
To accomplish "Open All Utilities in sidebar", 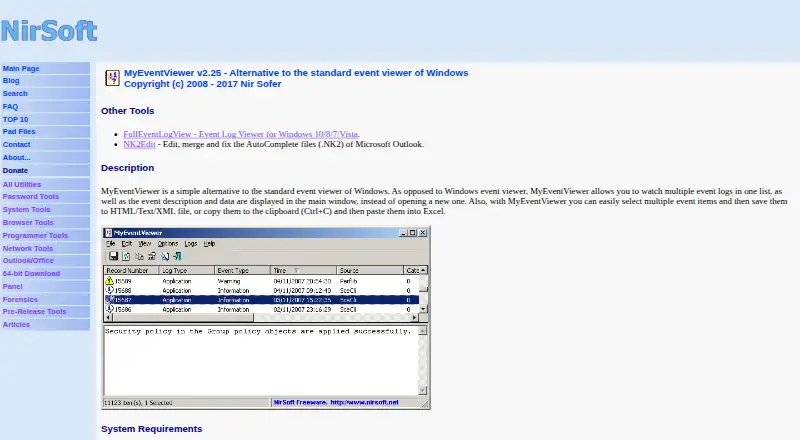I will point(22,184).
